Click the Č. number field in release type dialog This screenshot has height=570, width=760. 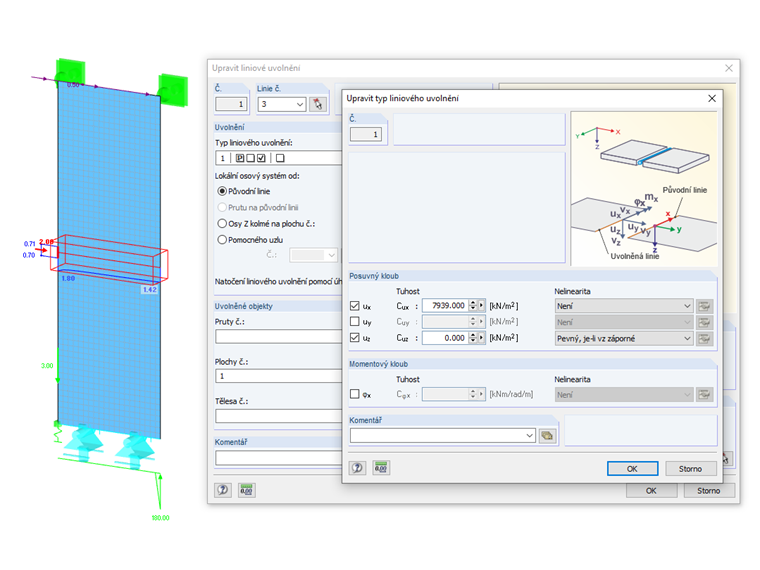pos(366,134)
